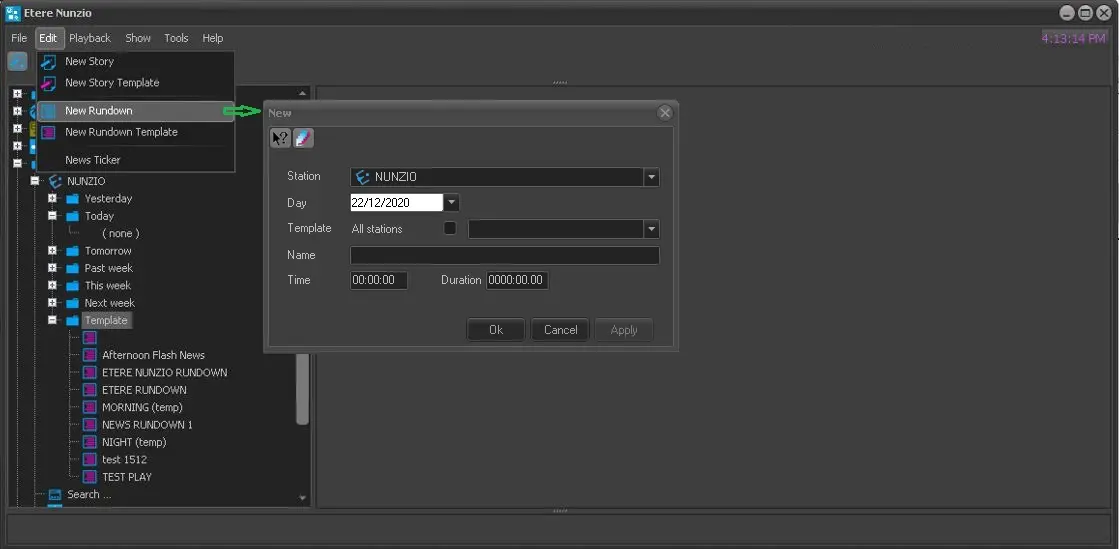The width and height of the screenshot is (1119, 549).
Task: Collapse the Template folder node
Action: (53, 321)
